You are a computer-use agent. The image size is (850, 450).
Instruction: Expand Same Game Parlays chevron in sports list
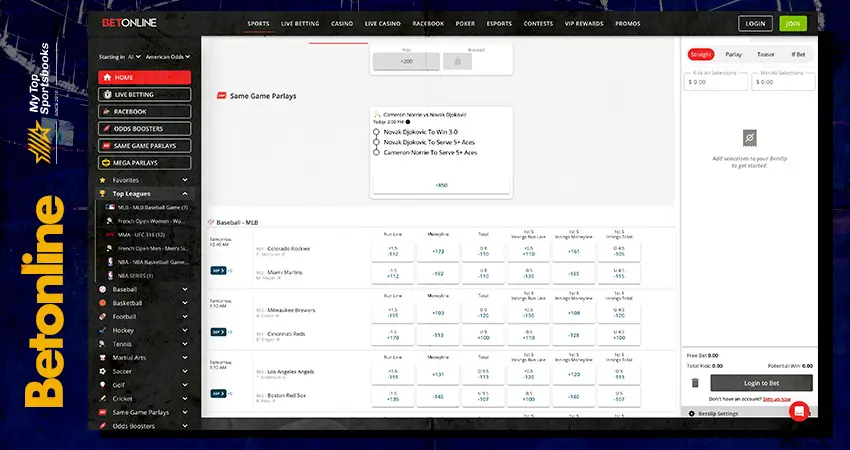(x=185, y=412)
